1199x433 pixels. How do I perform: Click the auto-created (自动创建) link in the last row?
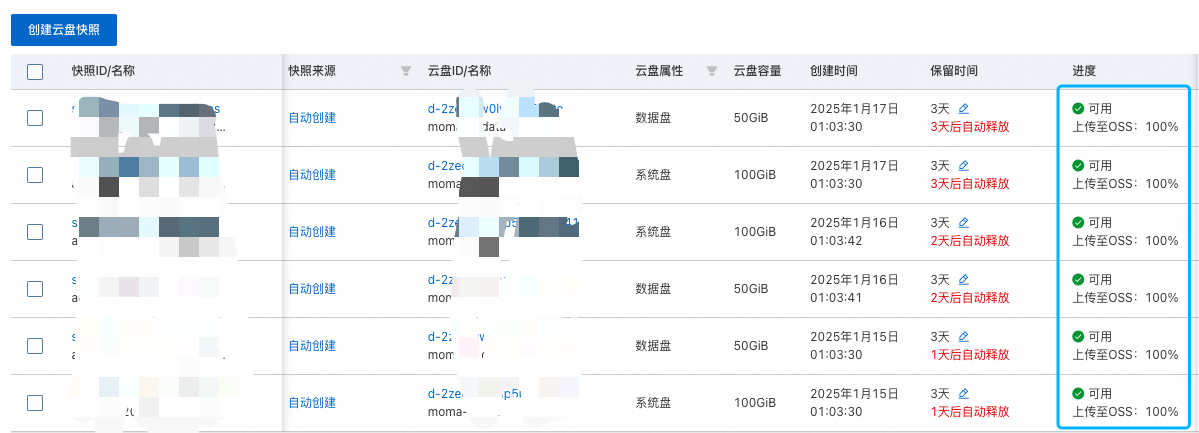tap(312, 403)
